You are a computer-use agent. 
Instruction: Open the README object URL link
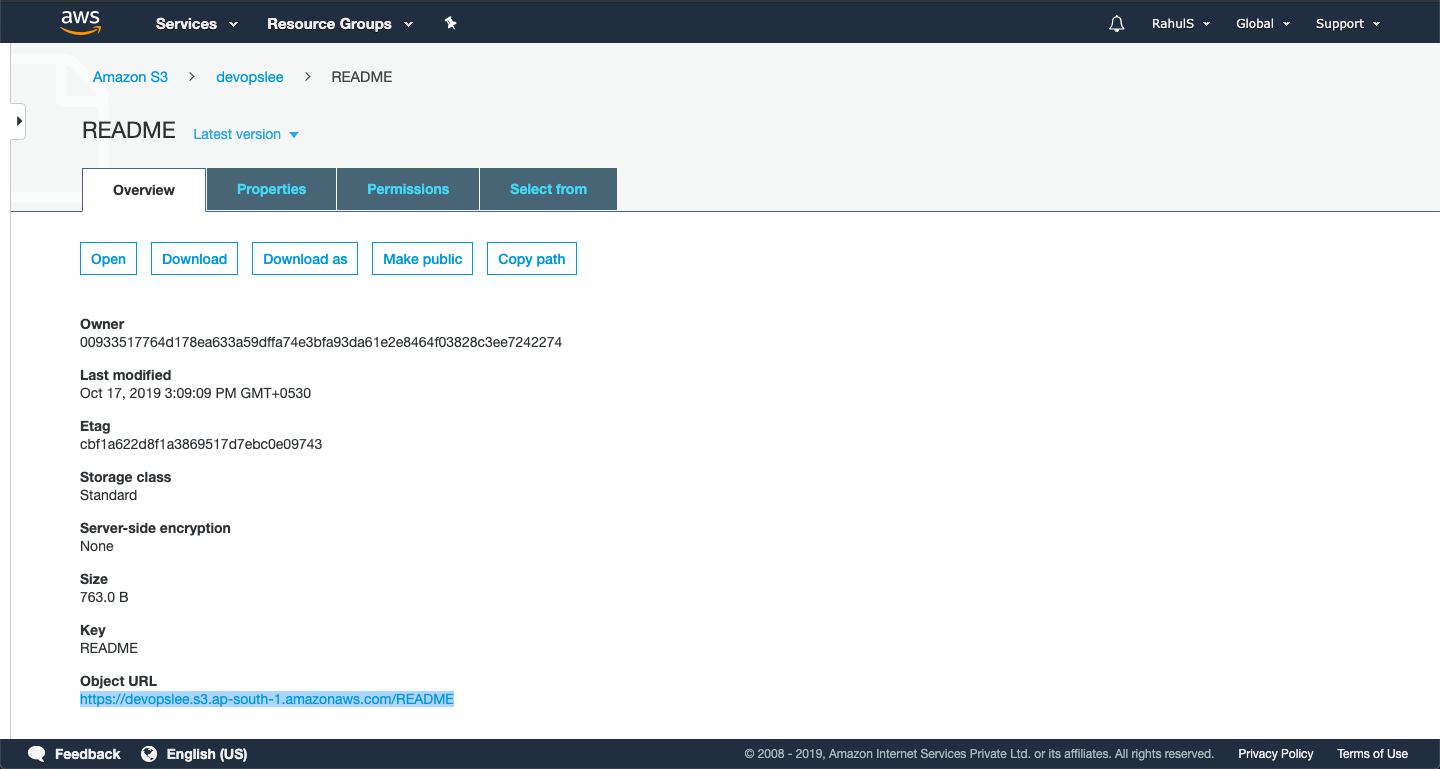(267, 699)
